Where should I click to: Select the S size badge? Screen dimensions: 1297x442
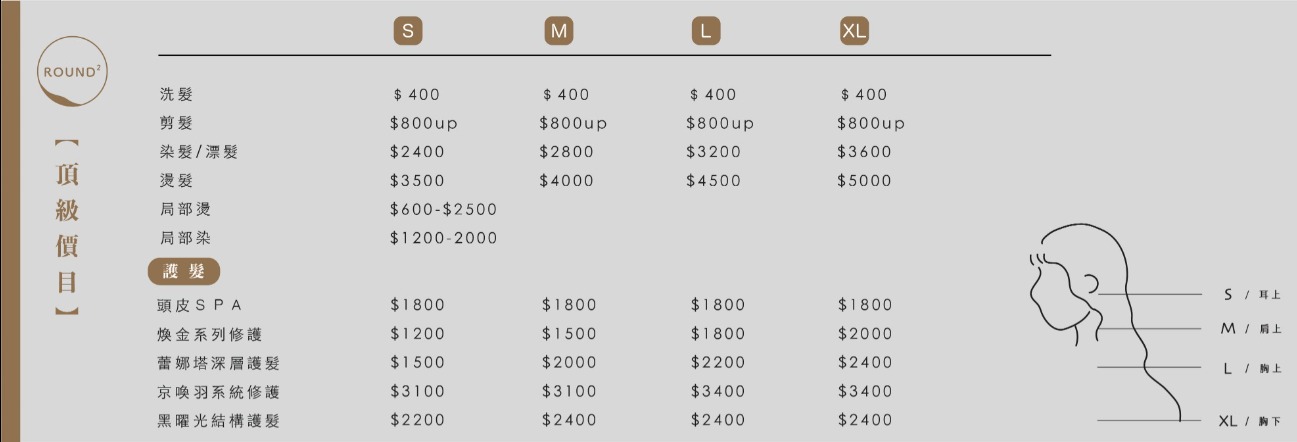406,31
